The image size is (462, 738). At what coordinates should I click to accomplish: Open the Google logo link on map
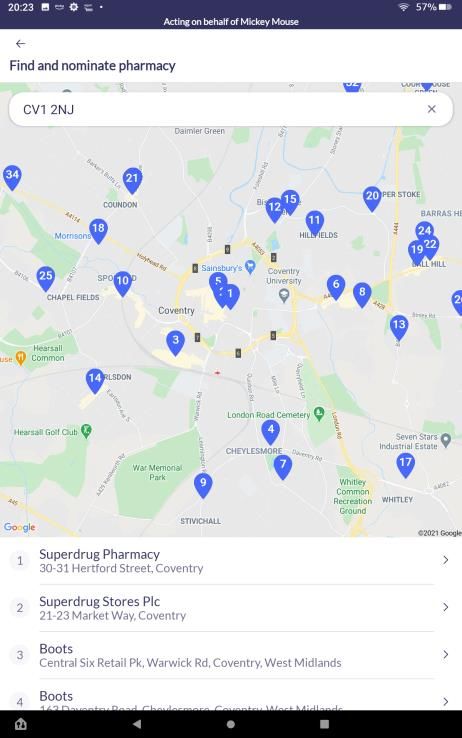[20, 527]
